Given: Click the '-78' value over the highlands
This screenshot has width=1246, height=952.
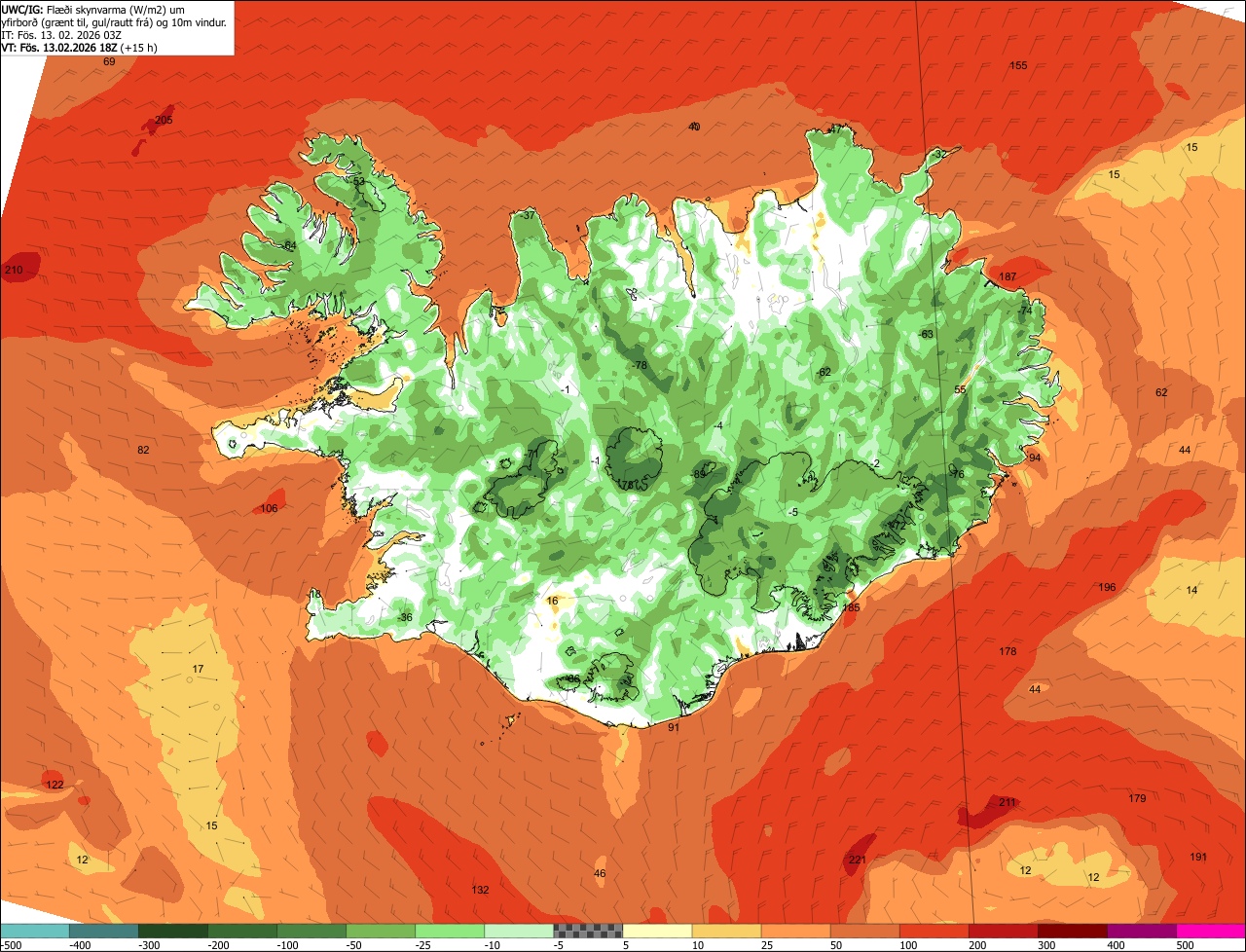Looking at the screenshot, I should tap(640, 365).
